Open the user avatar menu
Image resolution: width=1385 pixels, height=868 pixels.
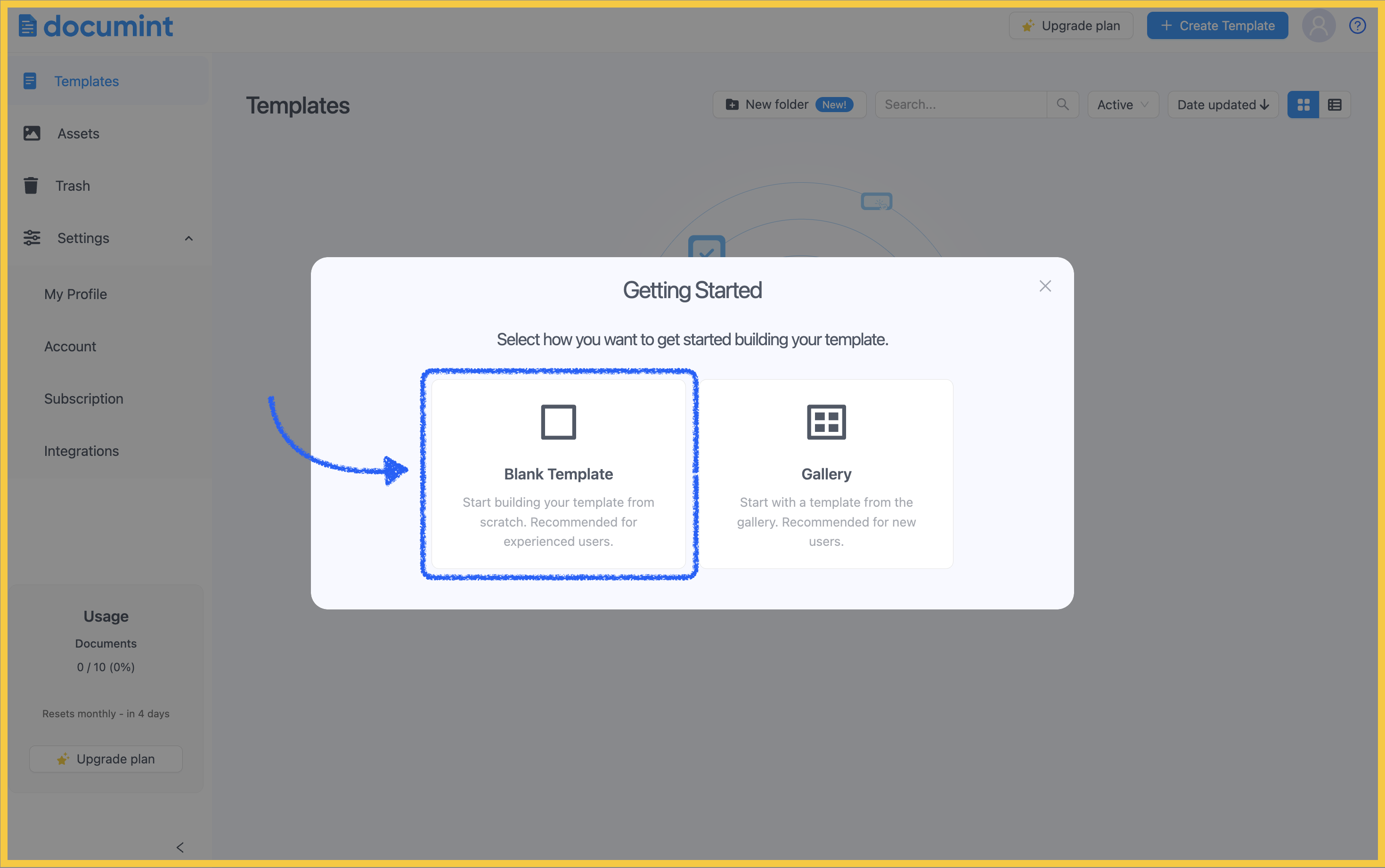pyautogui.click(x=1318, y=26)
